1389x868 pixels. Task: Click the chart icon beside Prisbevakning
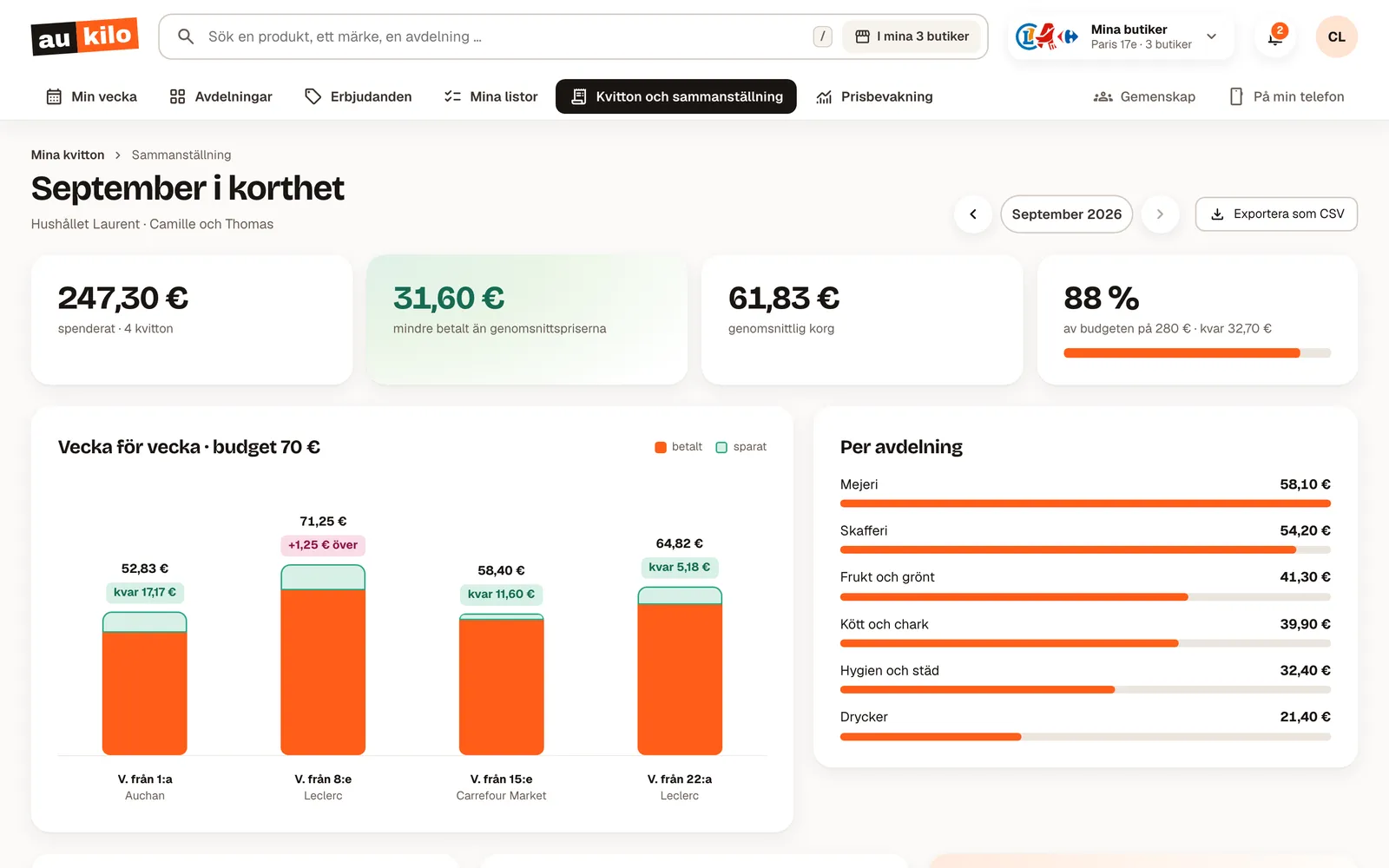coord(824,96)
